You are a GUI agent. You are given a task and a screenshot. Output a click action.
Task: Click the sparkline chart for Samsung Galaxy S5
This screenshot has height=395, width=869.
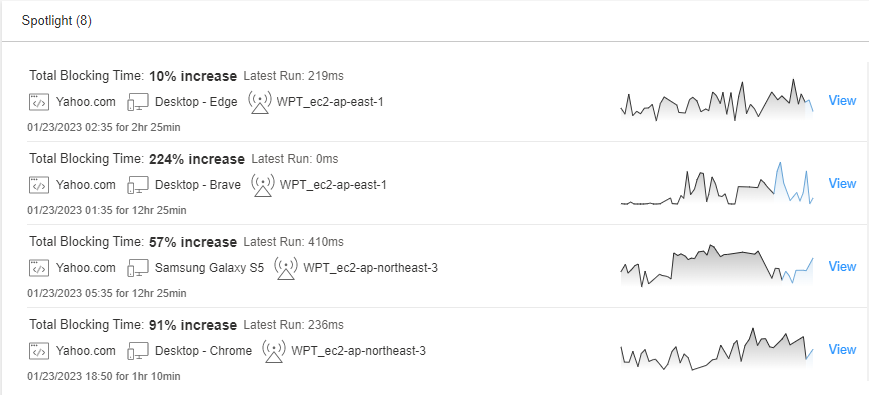click(717, 265)
